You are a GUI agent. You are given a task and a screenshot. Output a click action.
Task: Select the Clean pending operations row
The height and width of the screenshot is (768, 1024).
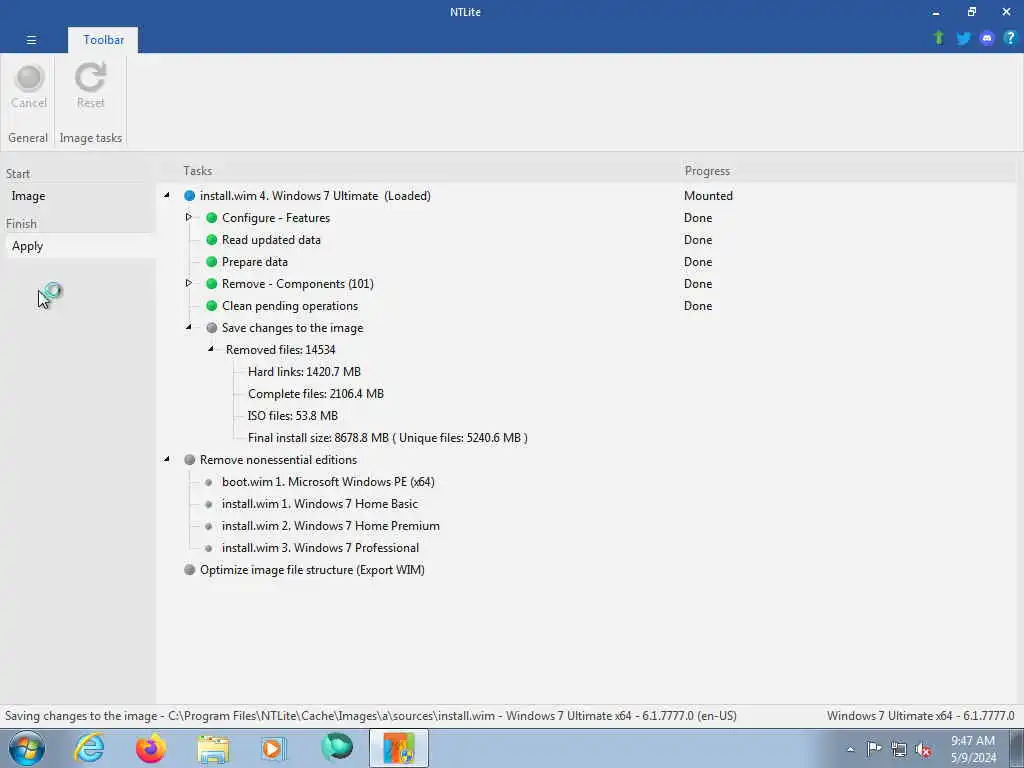[290, 306]
